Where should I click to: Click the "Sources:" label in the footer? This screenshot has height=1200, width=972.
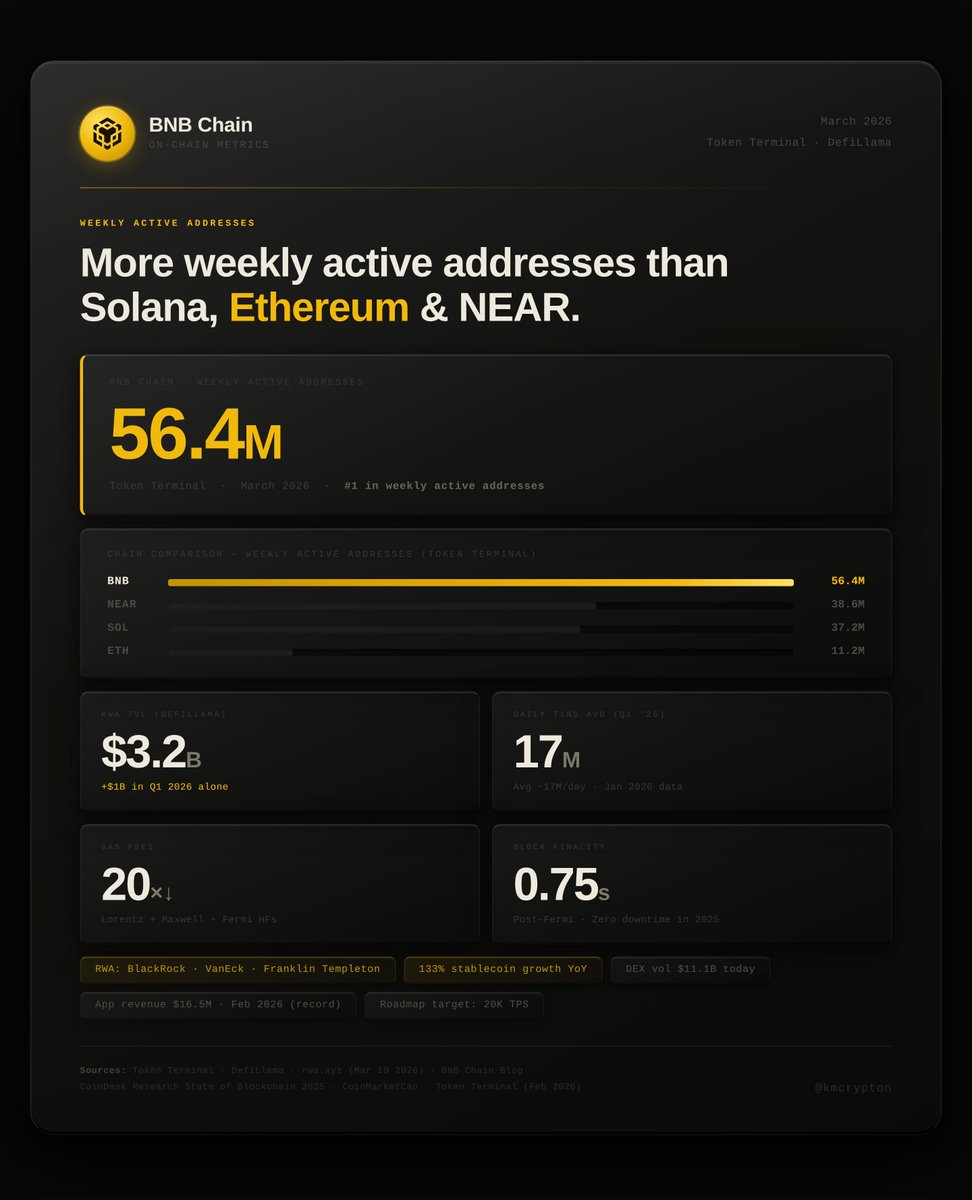pyautogui.click(x=103, y=1071)
